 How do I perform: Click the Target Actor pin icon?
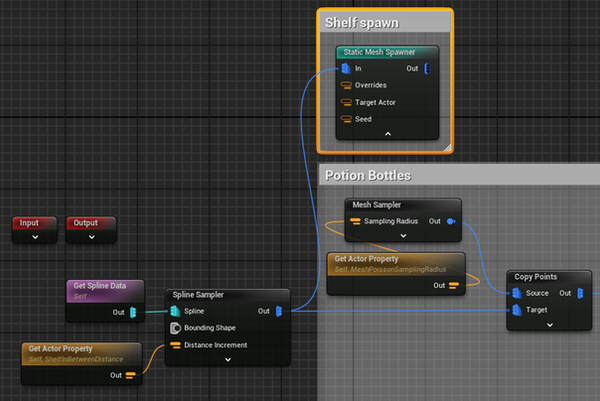click(346, 102)
